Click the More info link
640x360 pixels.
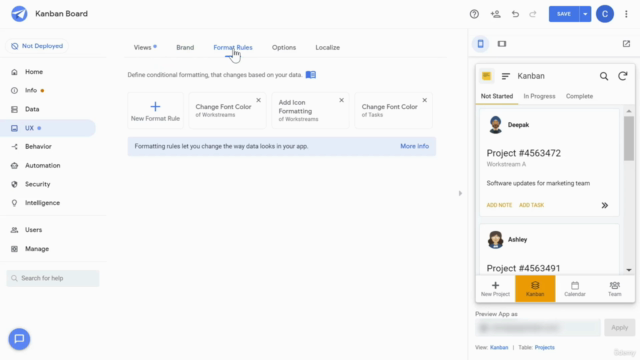coord(414,146)
